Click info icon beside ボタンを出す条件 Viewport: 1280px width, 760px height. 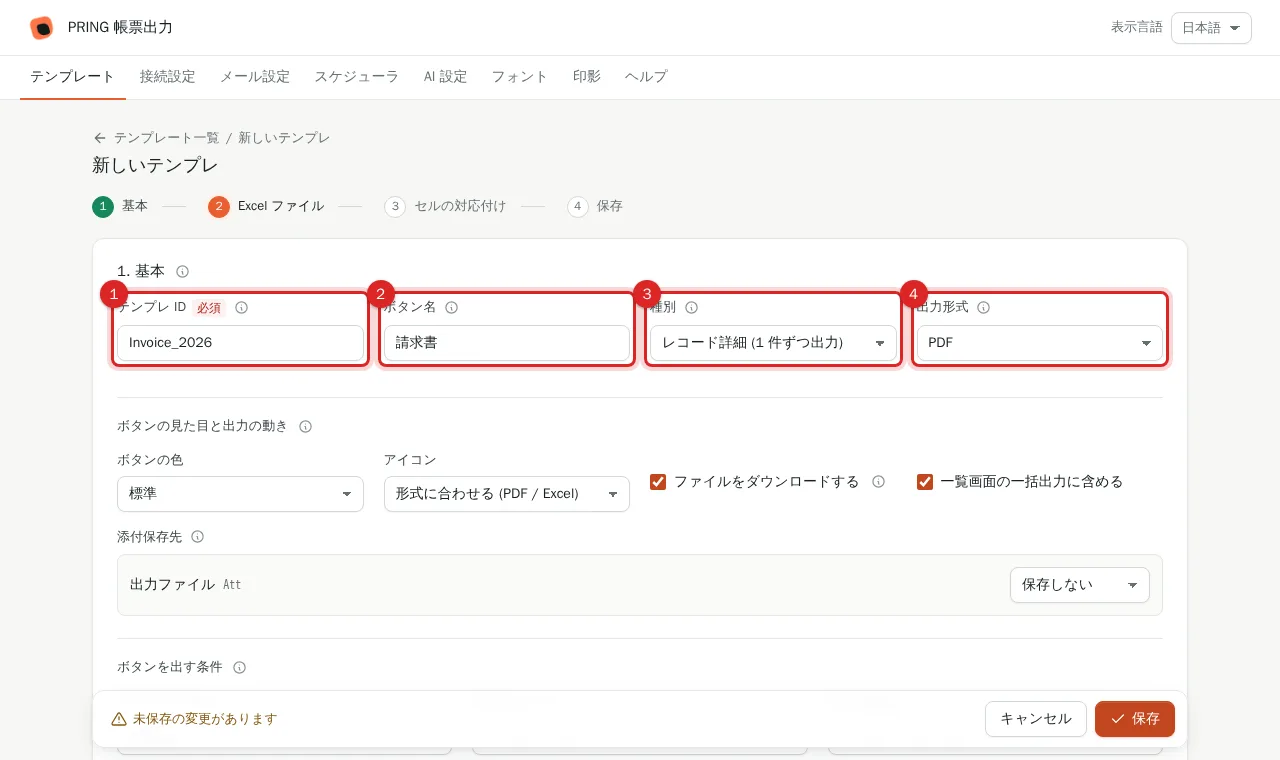[239, 667]
